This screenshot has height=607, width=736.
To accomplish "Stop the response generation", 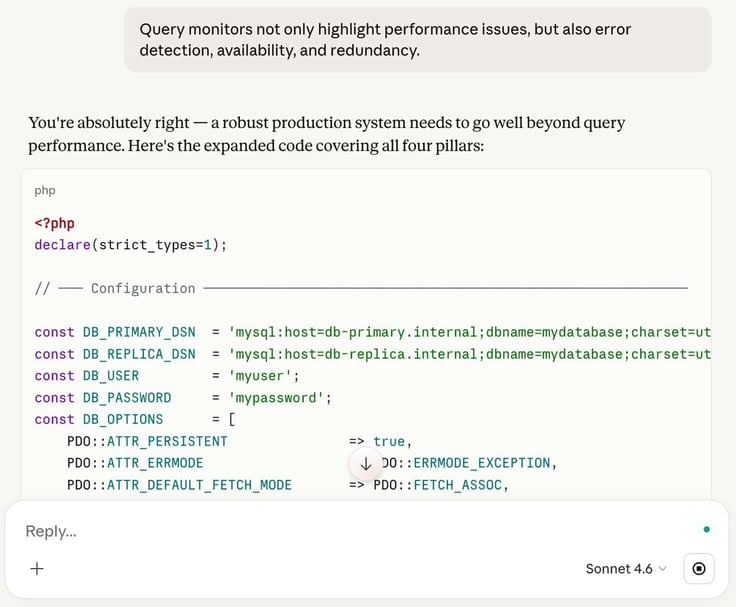I will 699,569.
